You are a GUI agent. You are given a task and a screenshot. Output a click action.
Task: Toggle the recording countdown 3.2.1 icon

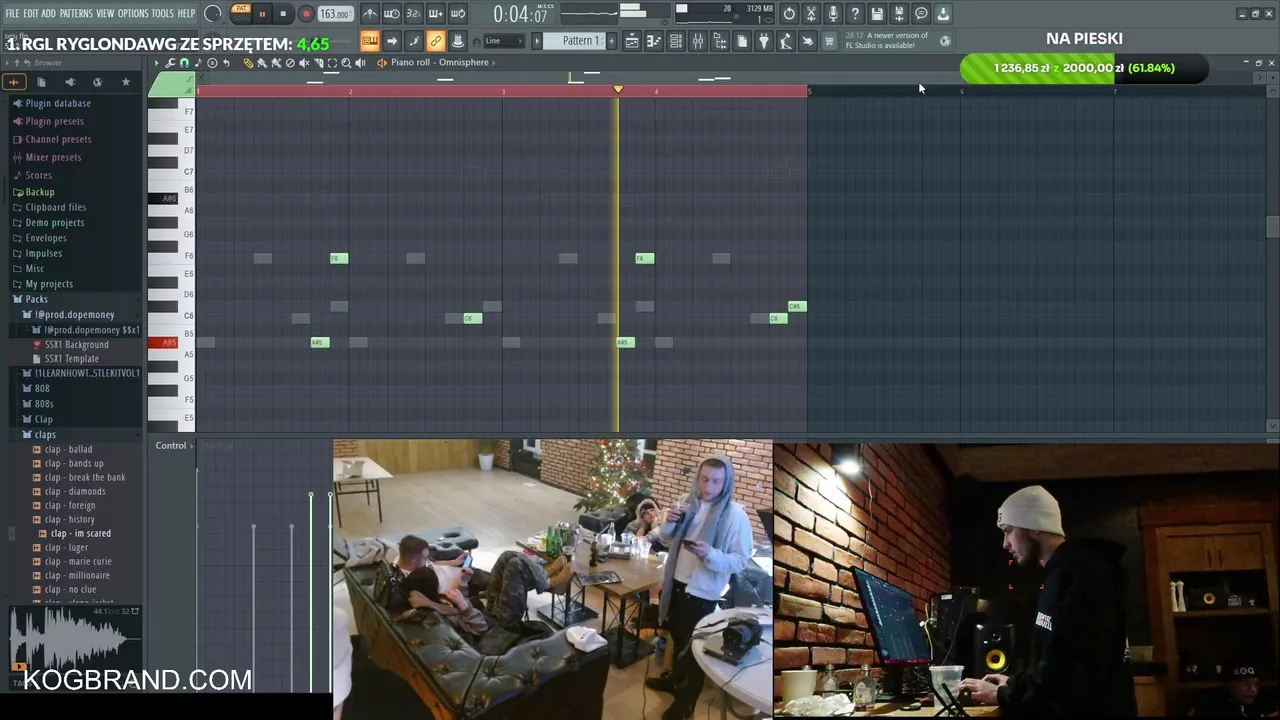point(414,14)
